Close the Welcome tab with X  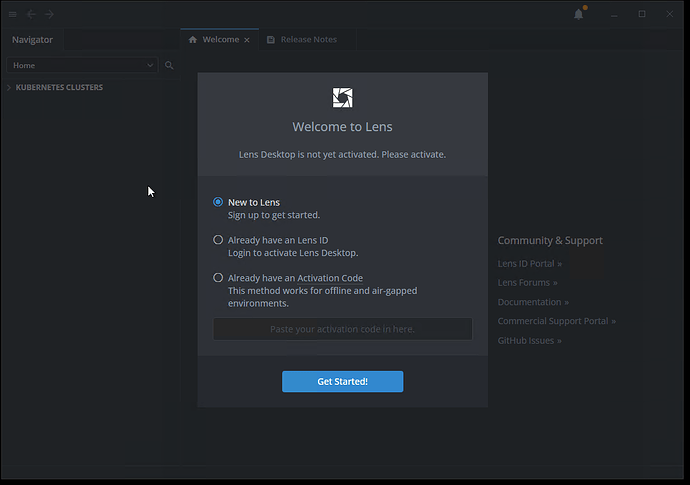[247, 40]
